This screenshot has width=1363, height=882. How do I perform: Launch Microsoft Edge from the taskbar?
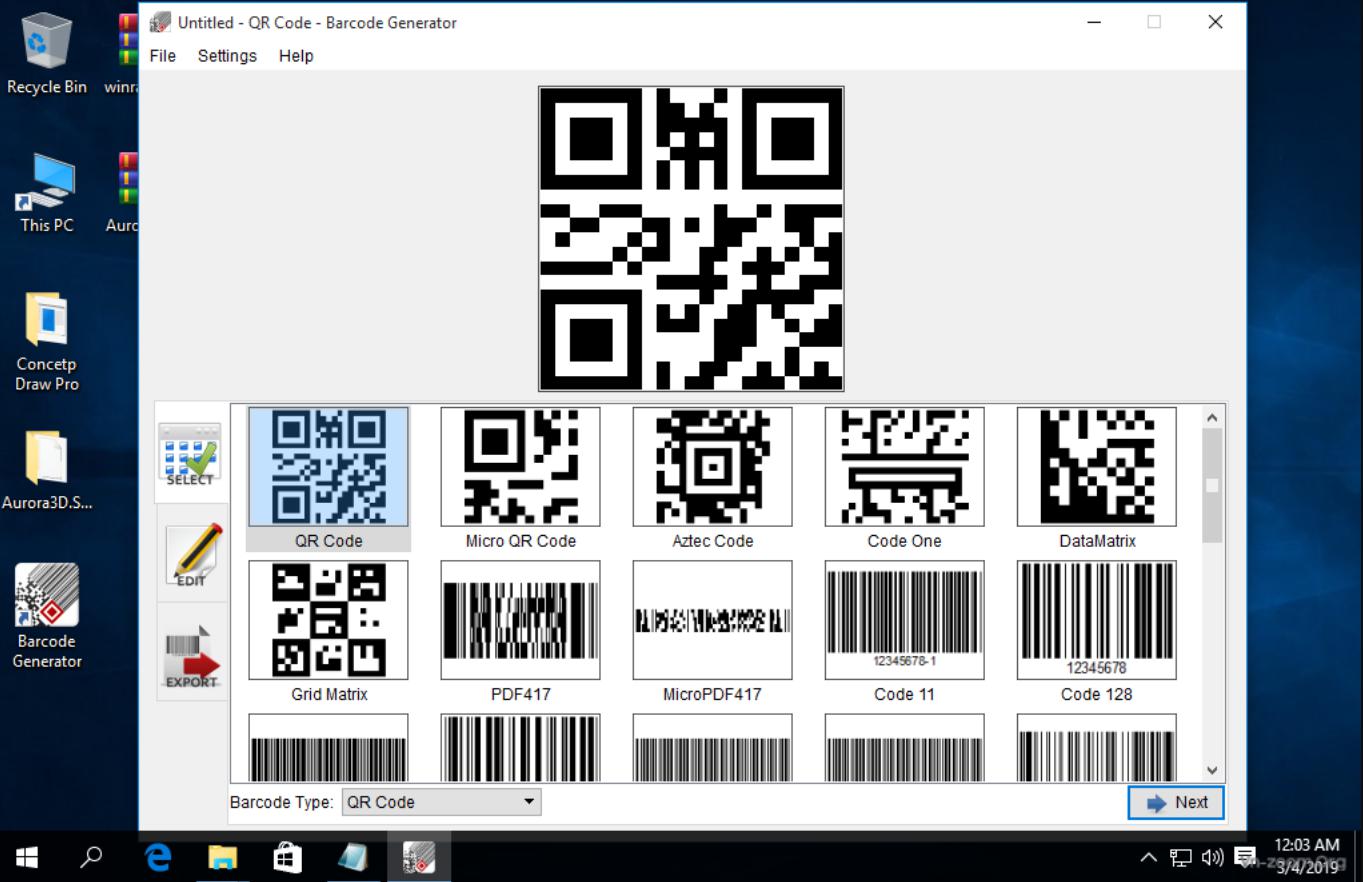(x=158, y=857)
